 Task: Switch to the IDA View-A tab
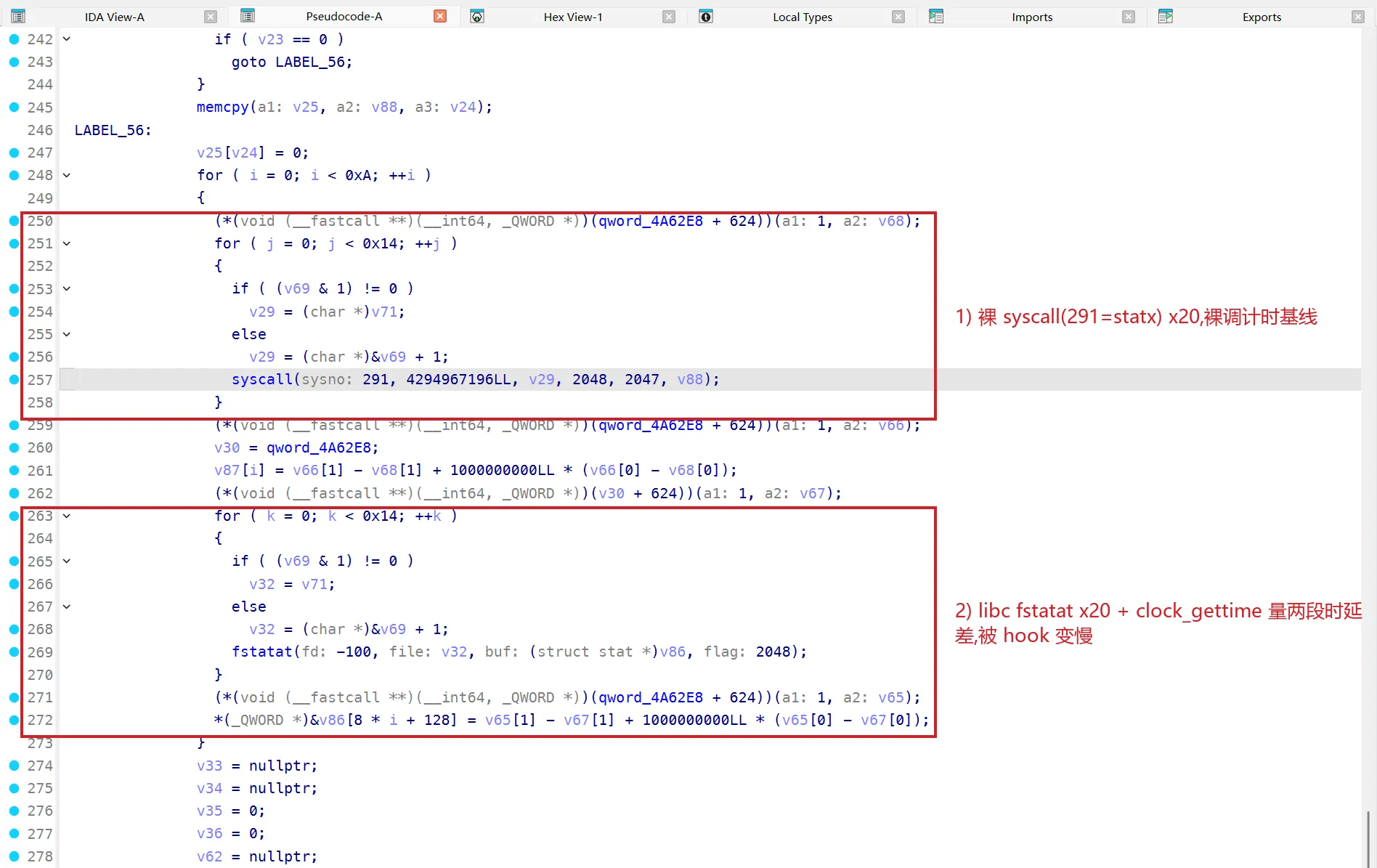pos(115,17)
